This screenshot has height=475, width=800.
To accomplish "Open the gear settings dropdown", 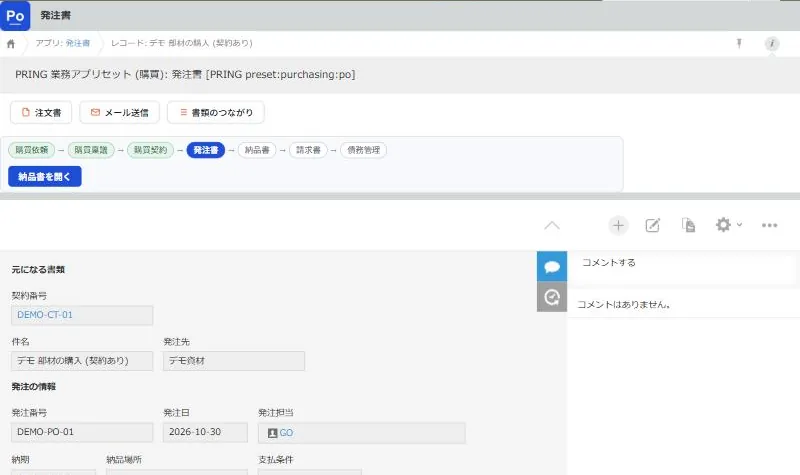I will pos(728,225).
